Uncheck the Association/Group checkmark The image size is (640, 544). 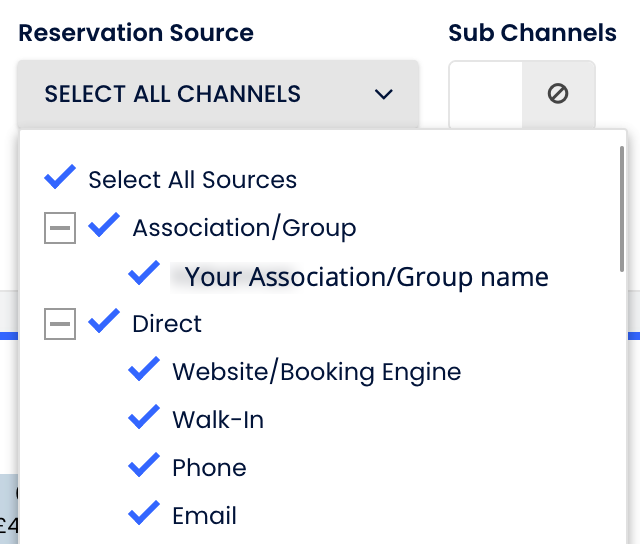pos(104,226)
